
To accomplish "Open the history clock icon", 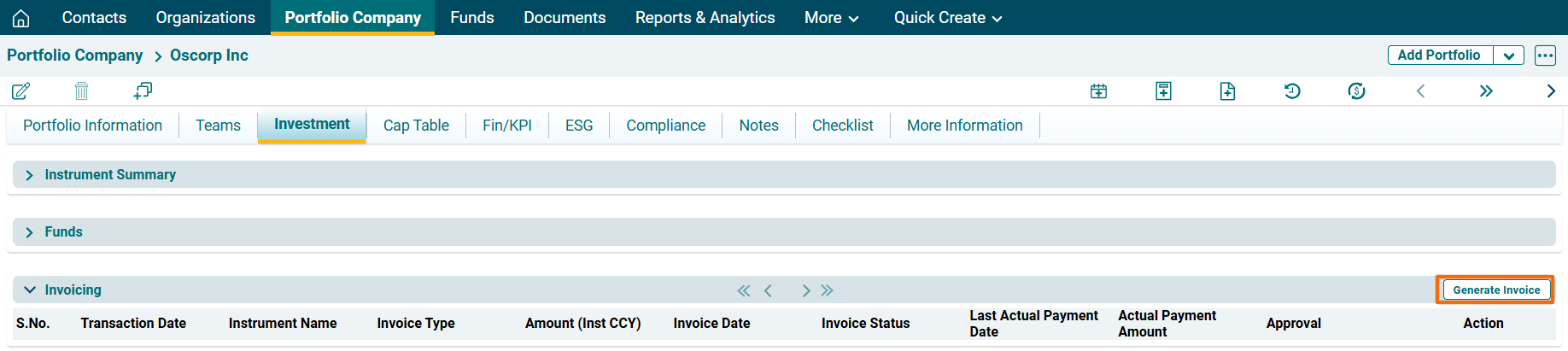I will 1292,91.
